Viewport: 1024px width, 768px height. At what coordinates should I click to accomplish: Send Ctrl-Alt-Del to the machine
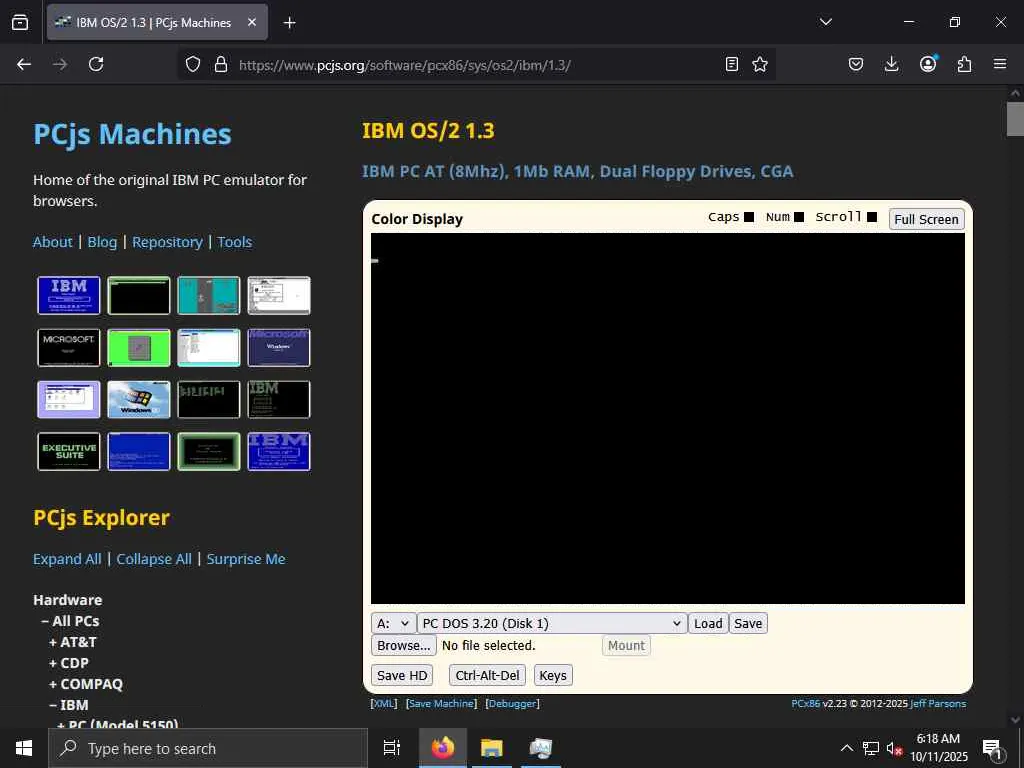tap(487, 675)
